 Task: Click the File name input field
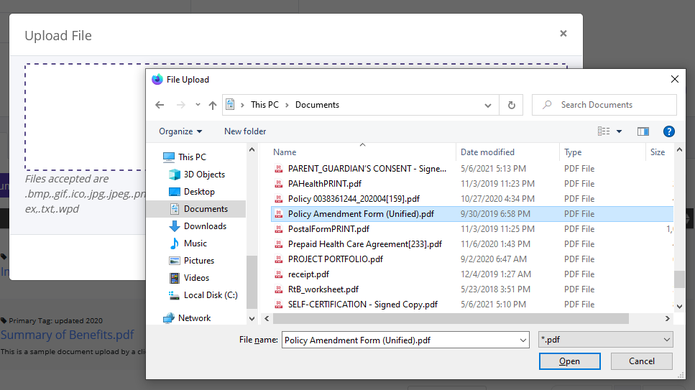tap(401, 340)
